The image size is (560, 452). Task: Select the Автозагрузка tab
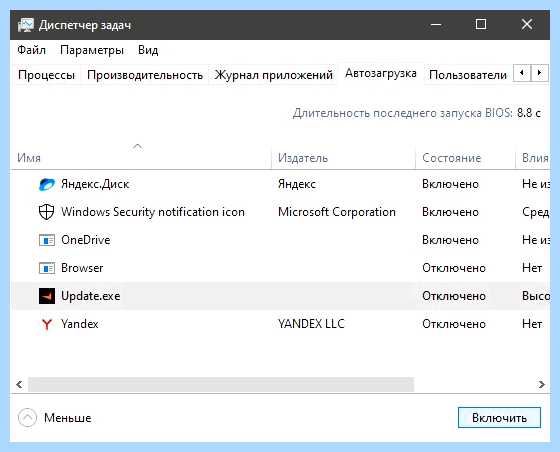click(x=381, y=74)
